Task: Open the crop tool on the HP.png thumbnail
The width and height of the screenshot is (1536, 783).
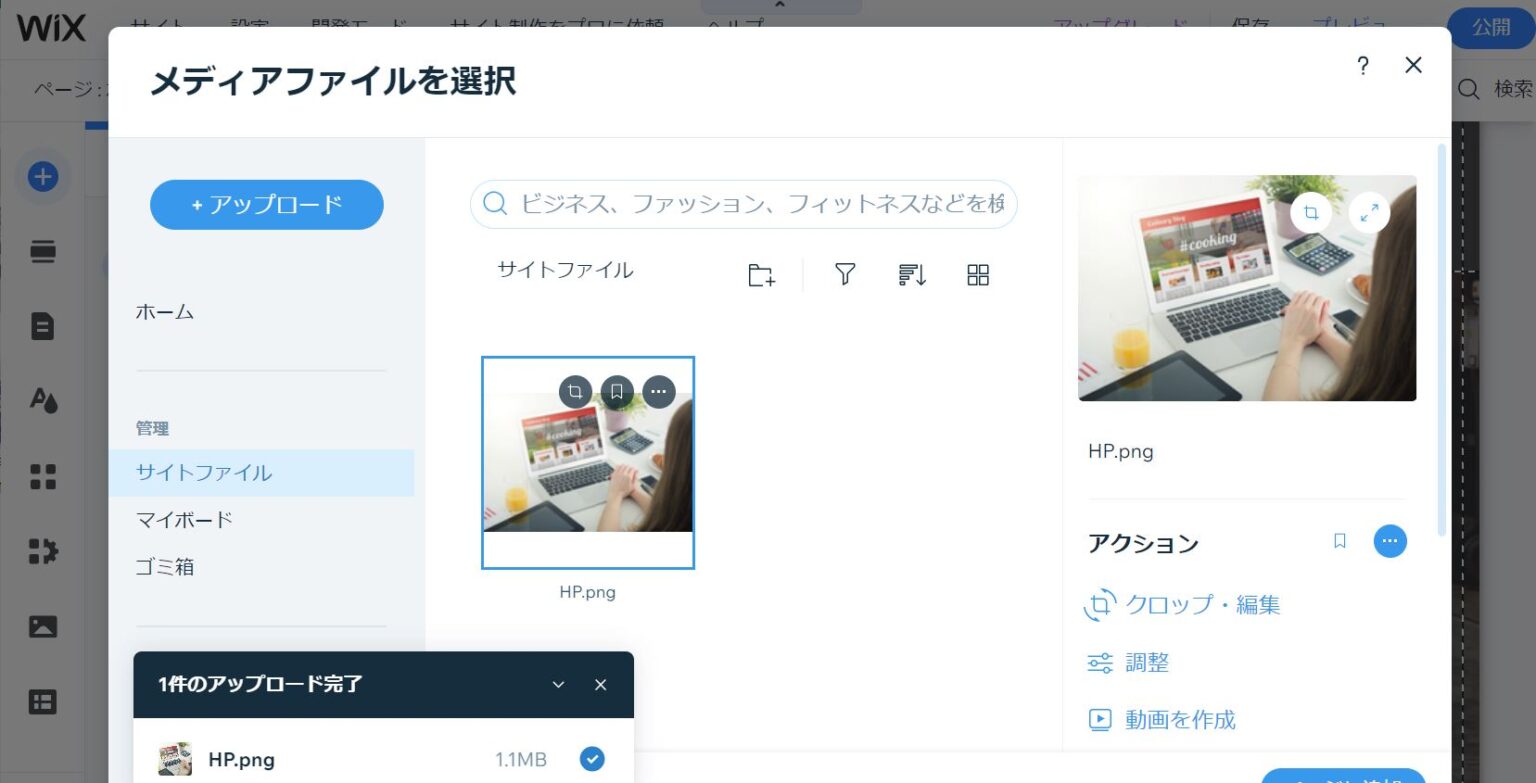Action: (x=576, y=391)
